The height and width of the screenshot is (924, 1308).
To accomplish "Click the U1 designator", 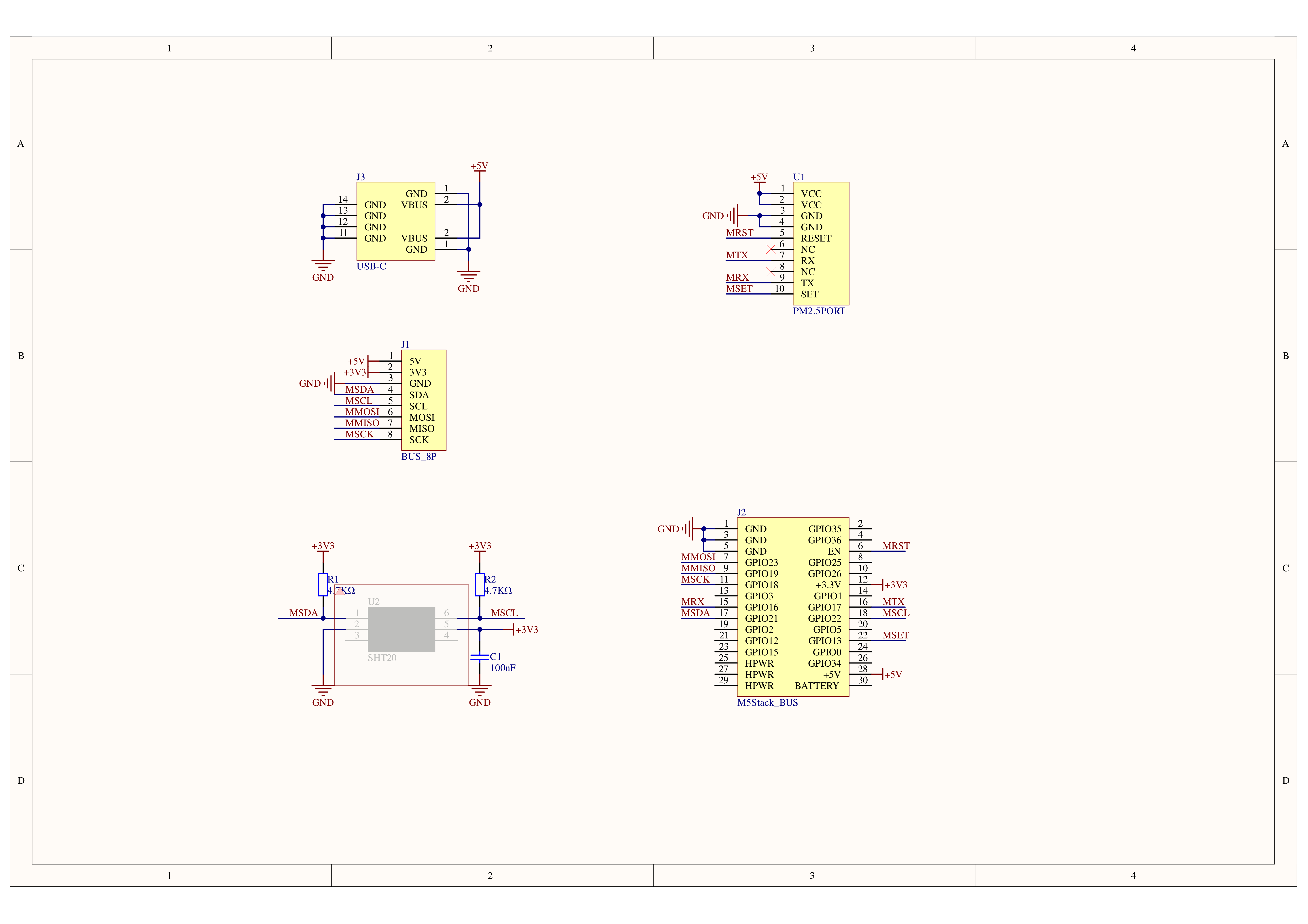I will coord(799,177).
